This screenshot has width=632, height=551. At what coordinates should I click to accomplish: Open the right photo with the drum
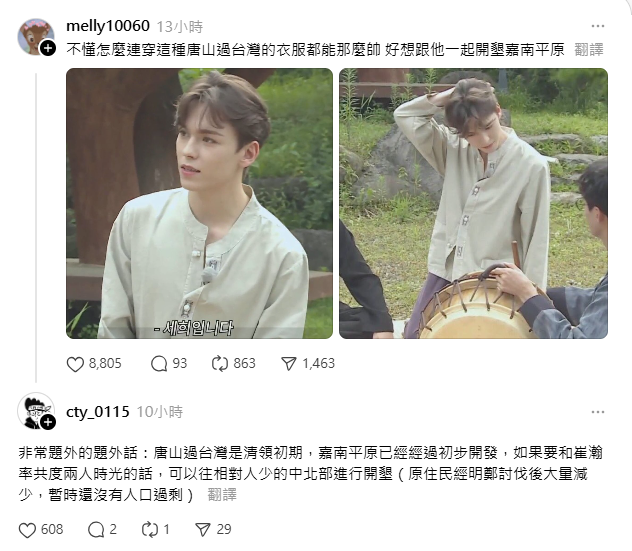(x=474, y=204)
